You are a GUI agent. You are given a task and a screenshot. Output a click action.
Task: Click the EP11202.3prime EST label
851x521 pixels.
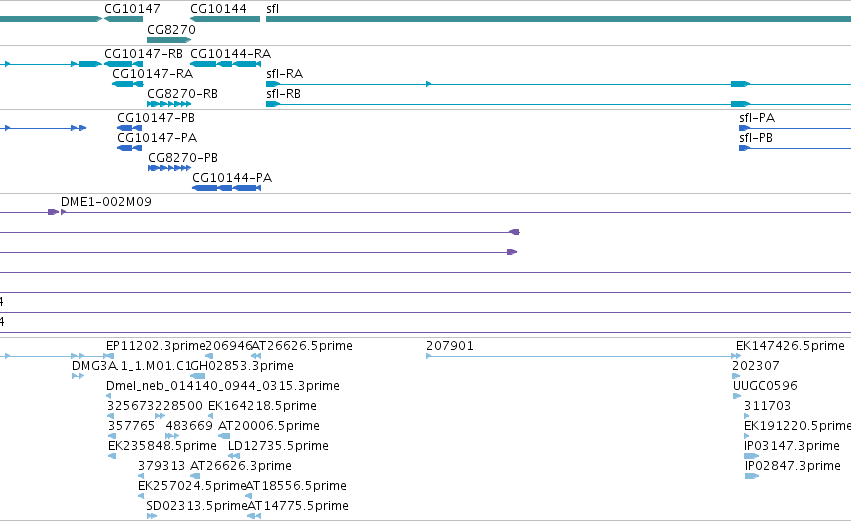[156, 345]
